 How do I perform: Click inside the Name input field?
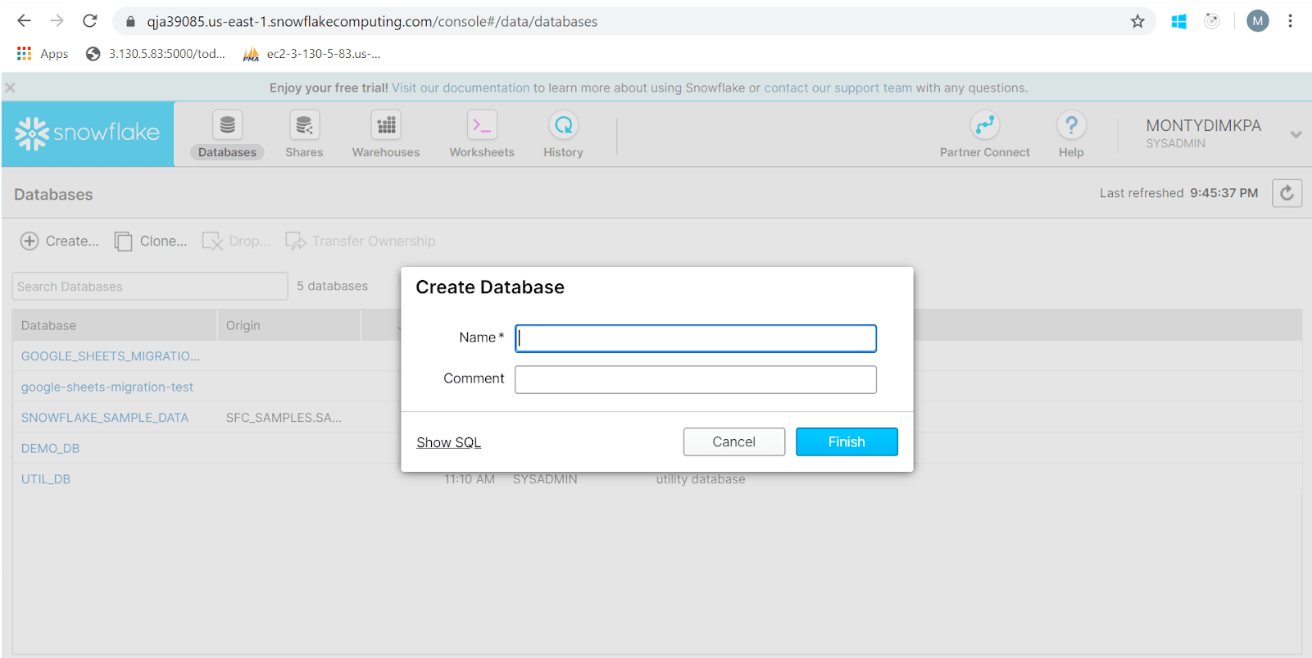(x=694, y=338)
